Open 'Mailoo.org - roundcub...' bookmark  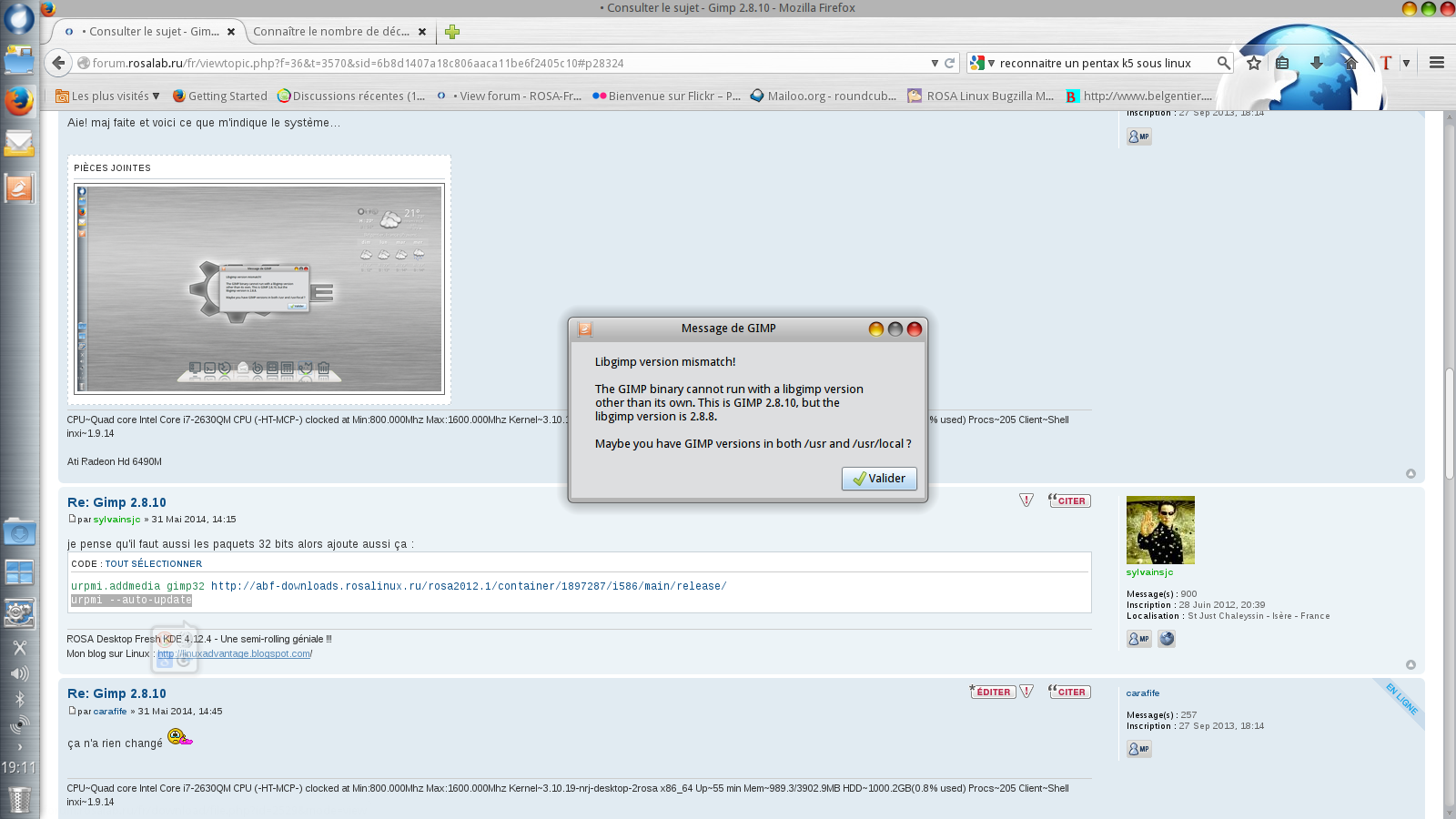[x=824, y=96]
